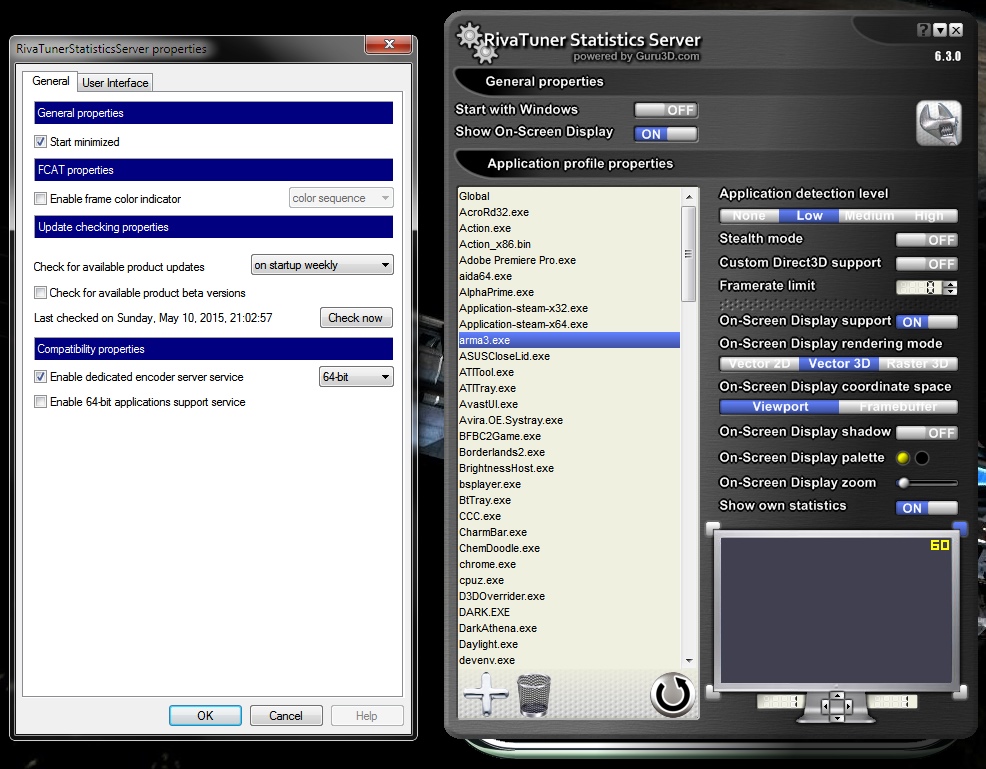Image resolution: width=986 pixels, height=769 pixels.
Task: Click top-right blue corner anchor of preview
Action: pos(960,527)
